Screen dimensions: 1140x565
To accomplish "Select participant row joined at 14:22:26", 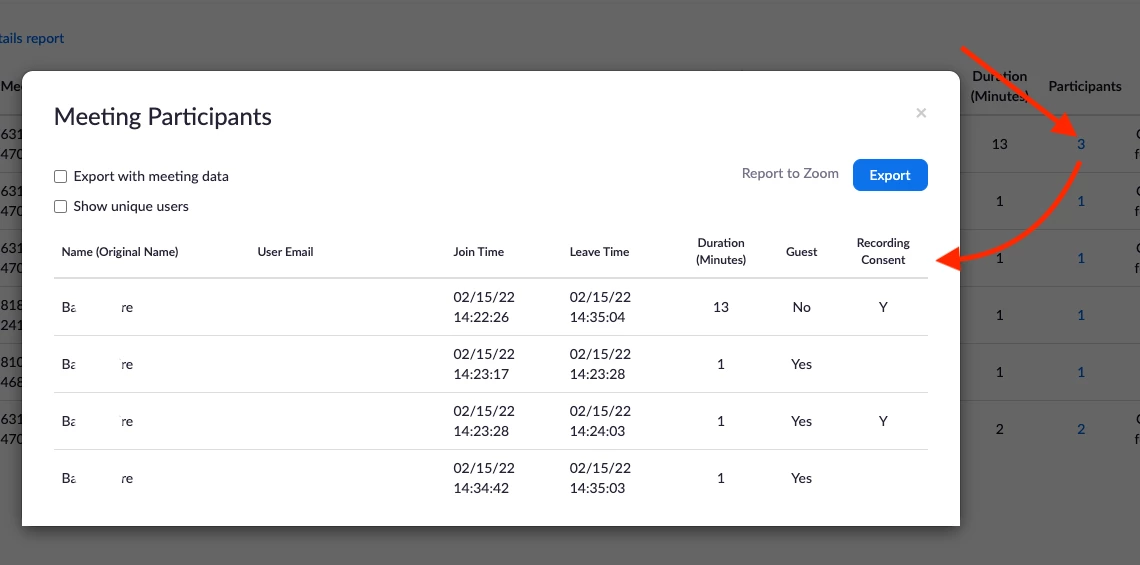I will pos(491,307).
